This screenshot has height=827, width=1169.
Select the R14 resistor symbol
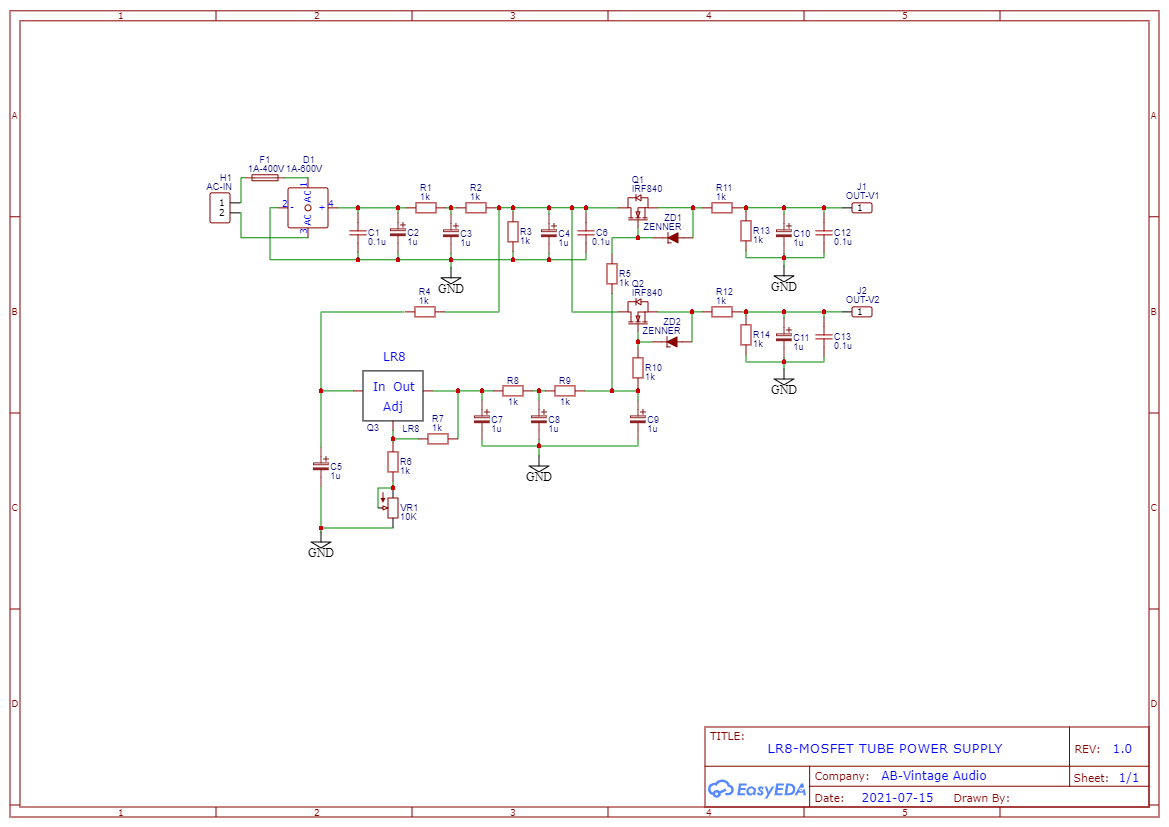pyautogui.click(x=746, y=335)
